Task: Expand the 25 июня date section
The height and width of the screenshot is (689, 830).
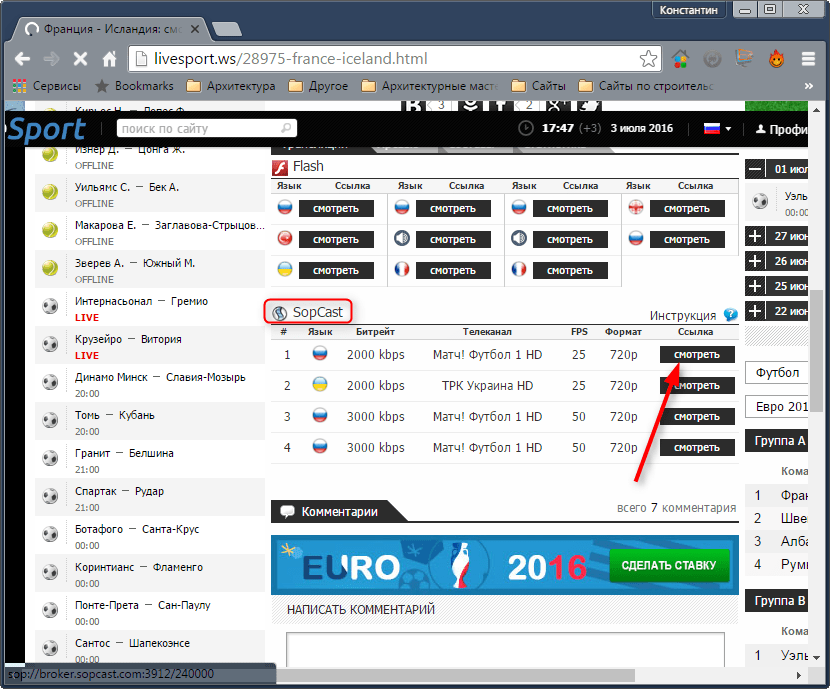Action: [x=755, y=286]
